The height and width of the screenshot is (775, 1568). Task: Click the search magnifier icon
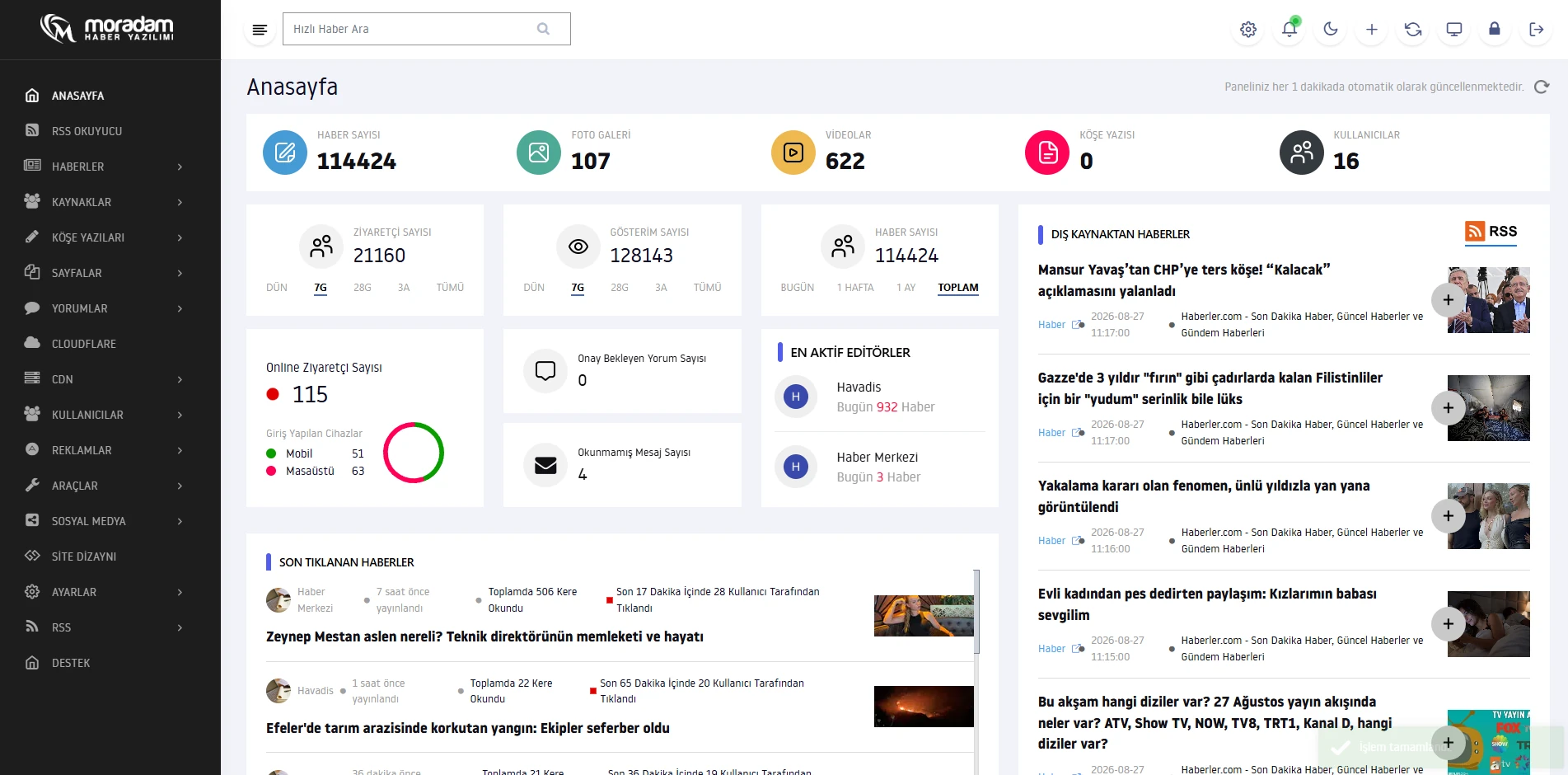[543, 29]
